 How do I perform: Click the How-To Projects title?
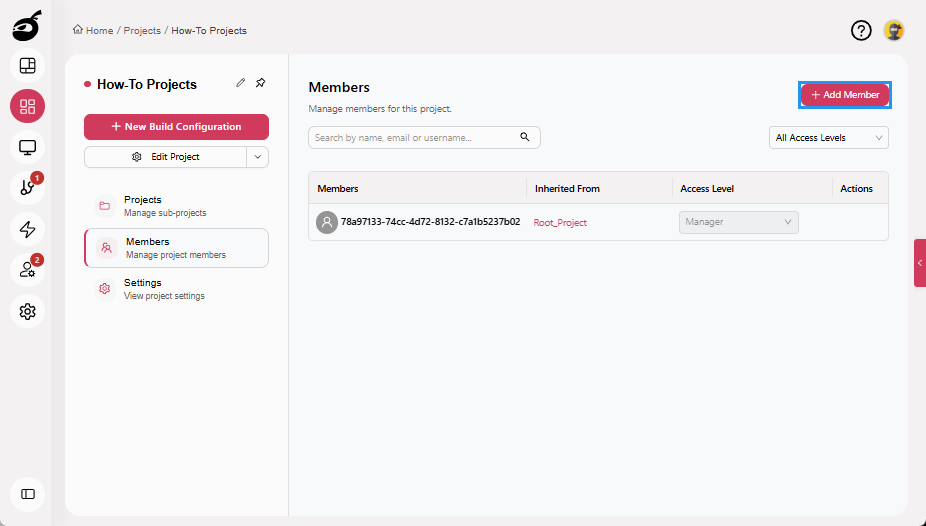click(146, 84)
